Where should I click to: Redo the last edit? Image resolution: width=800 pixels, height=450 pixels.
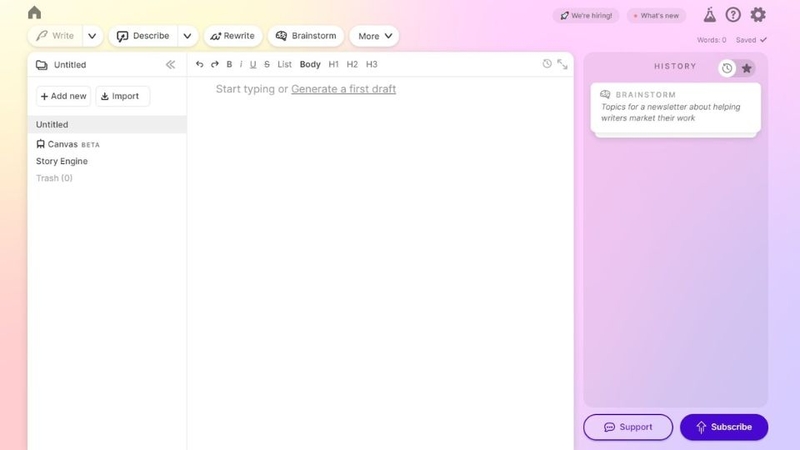pyautogui.click(x=215, y=64)
